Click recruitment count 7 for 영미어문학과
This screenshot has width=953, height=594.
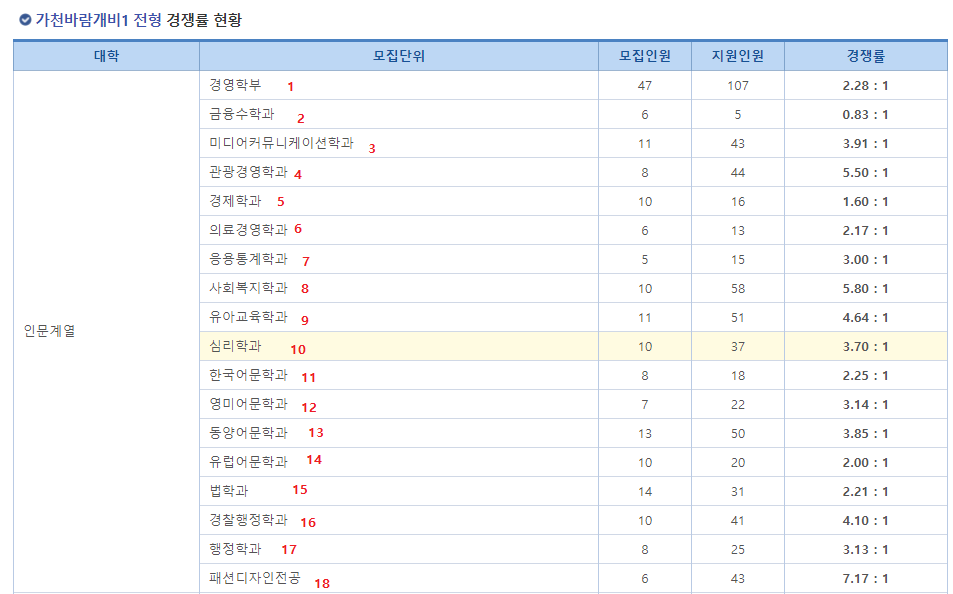tap(645, 405)
